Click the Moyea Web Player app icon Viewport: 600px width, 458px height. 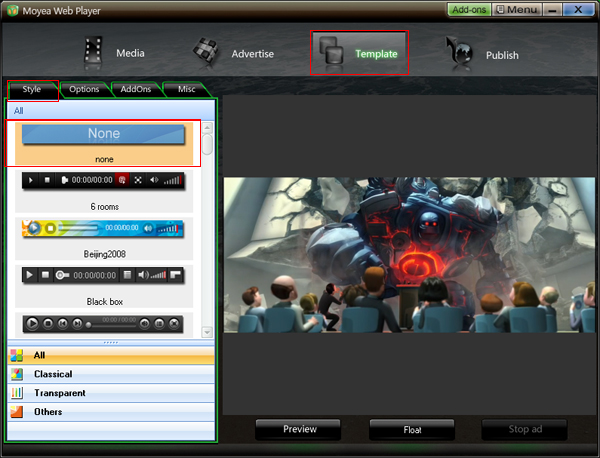tap(12, 10)
